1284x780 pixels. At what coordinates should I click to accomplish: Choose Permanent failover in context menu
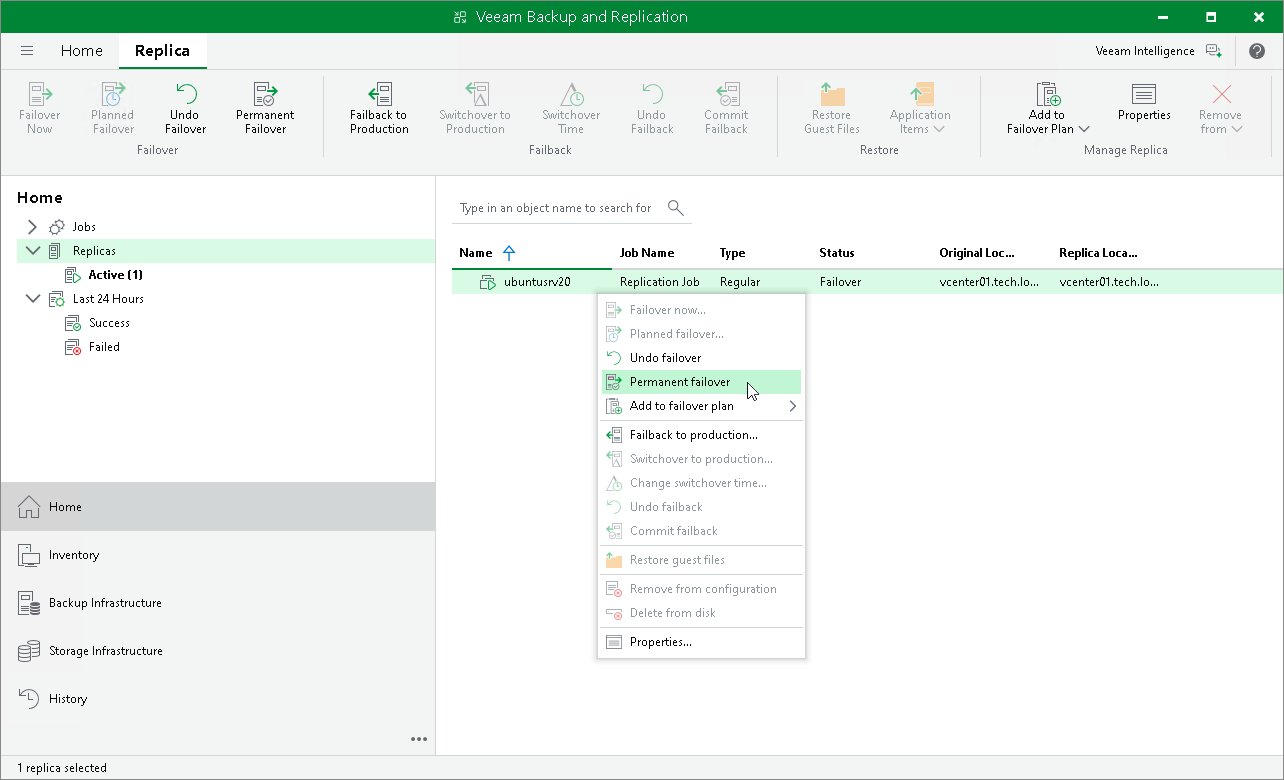click(x=701, y=382)
